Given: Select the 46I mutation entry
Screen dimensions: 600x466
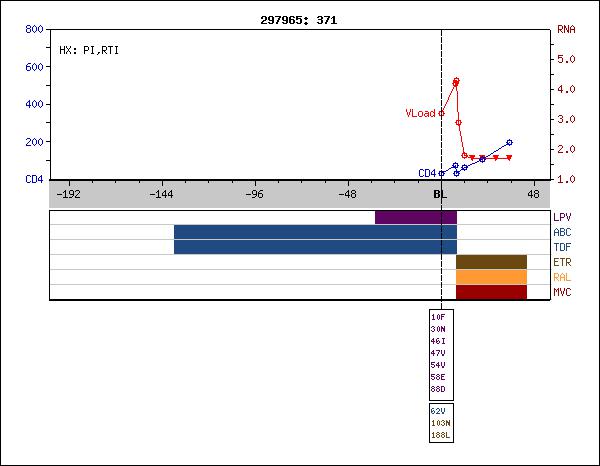Looking at the screenshot, I should (x=438, y=341).
